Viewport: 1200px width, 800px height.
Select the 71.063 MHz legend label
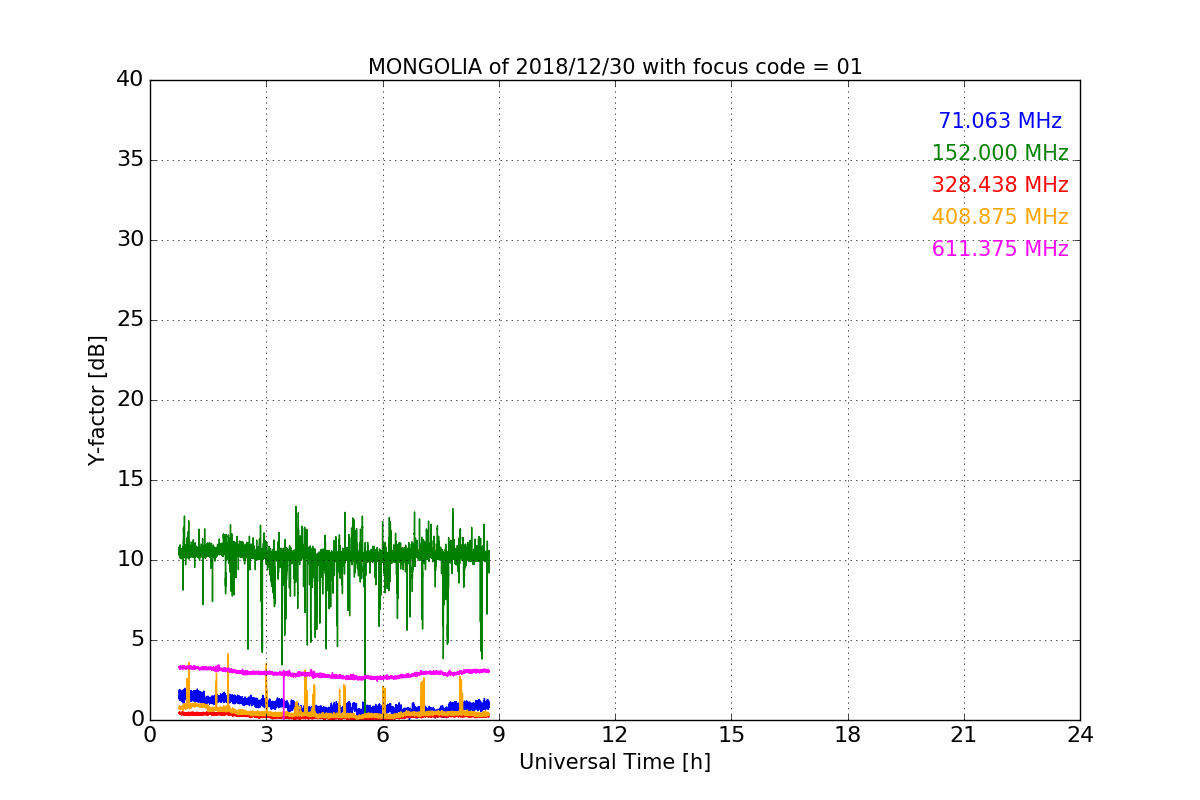click(1000, 121)
